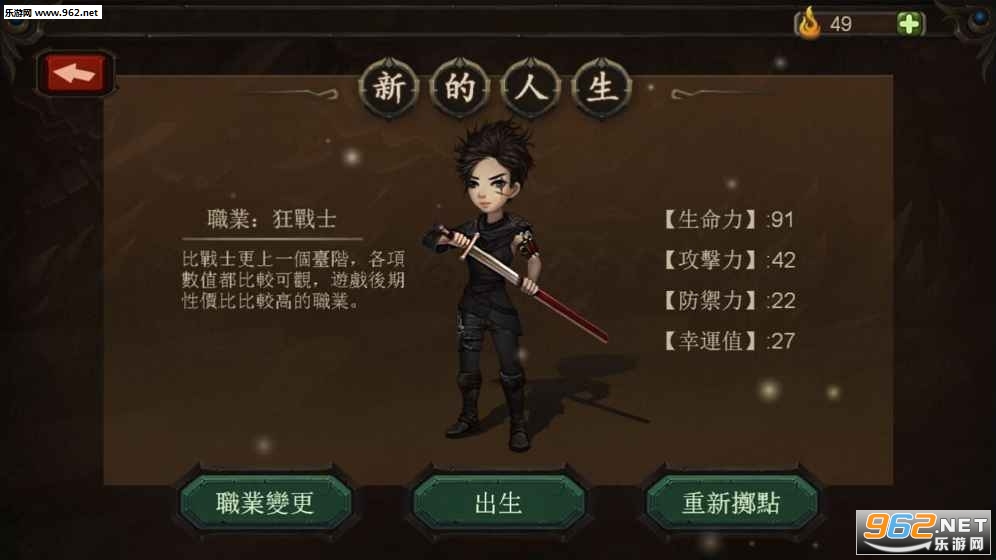Open the www.962.net watermark link
This screenshot has height=560, width=996.
pos(53,12)
